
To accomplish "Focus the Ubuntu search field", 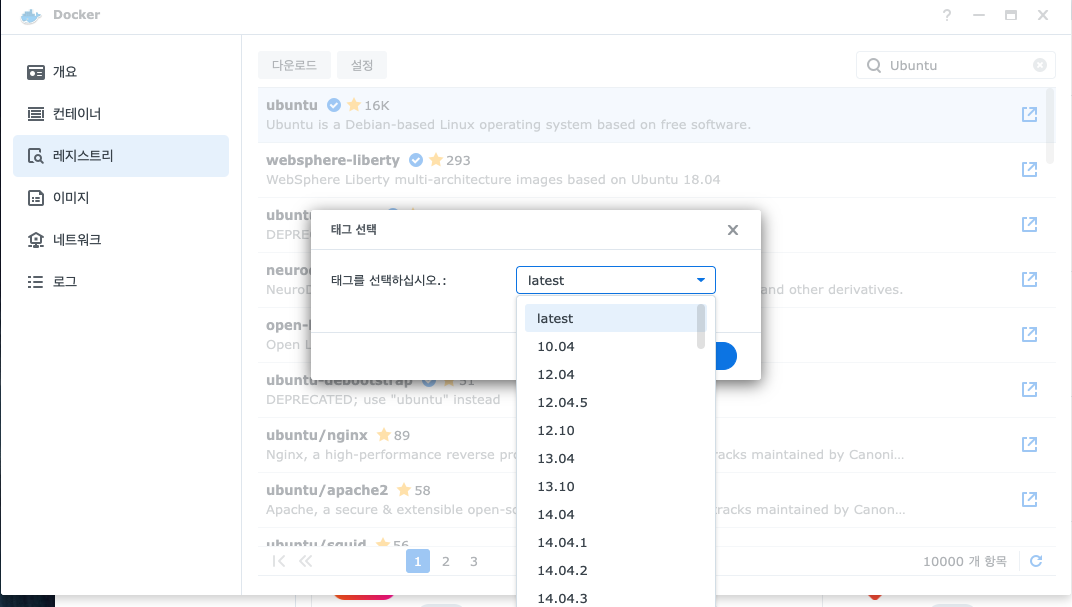I will pos(957,65).
